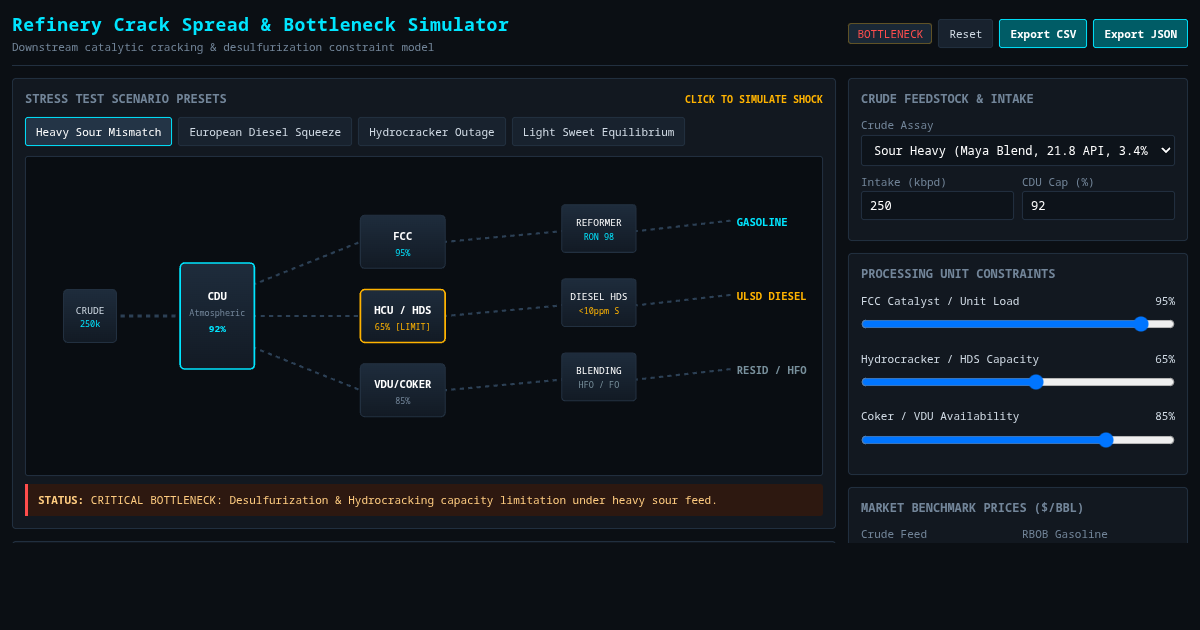Click the Hydrocracker capacity 65% value
Image resolution: width=1200 pixels, height=630 pixels.
pyautogui.click(x=1165, y=359)
